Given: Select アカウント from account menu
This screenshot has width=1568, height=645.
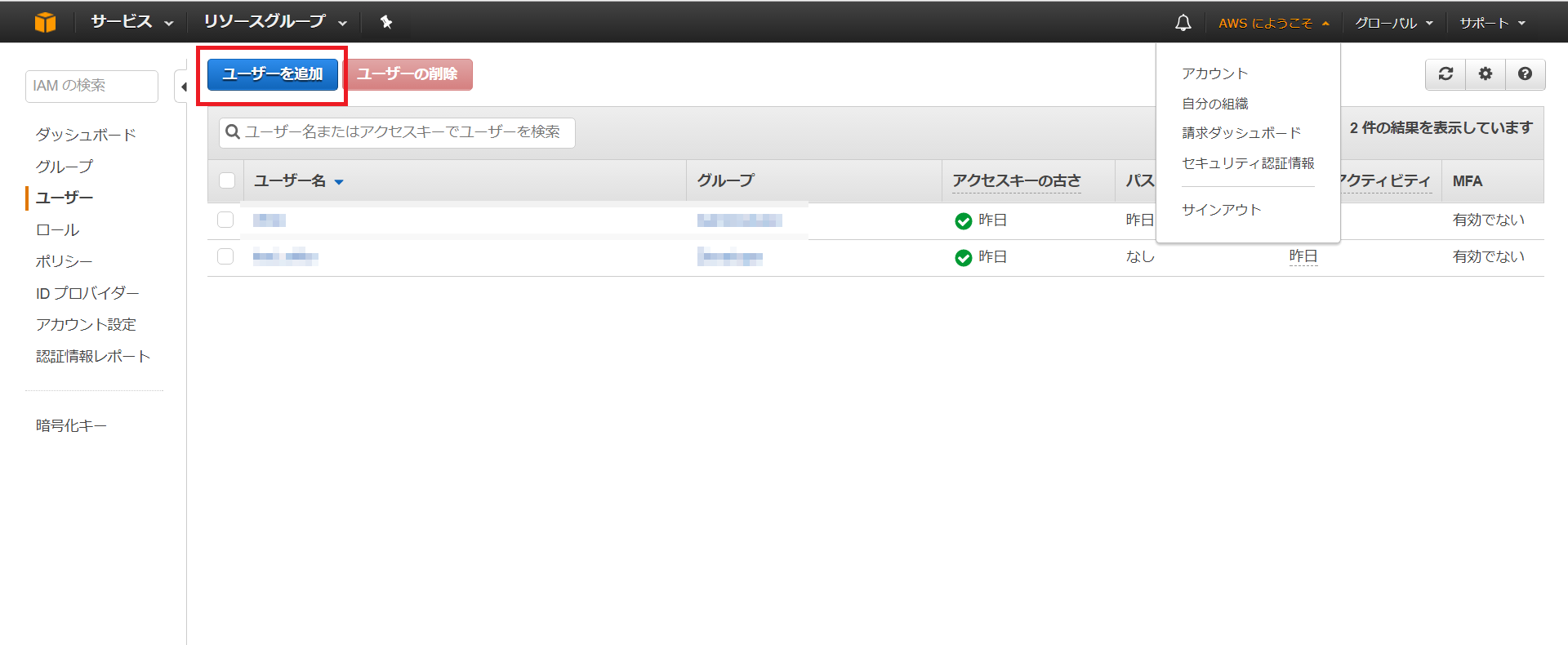Looking at the screenshot, I should point(1214,73).
